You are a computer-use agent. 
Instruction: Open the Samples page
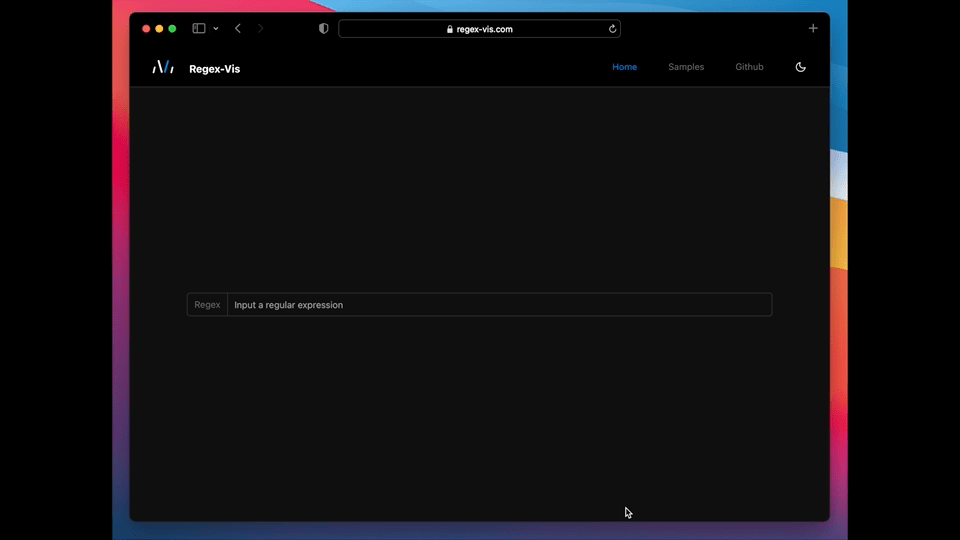pos(686,67)
